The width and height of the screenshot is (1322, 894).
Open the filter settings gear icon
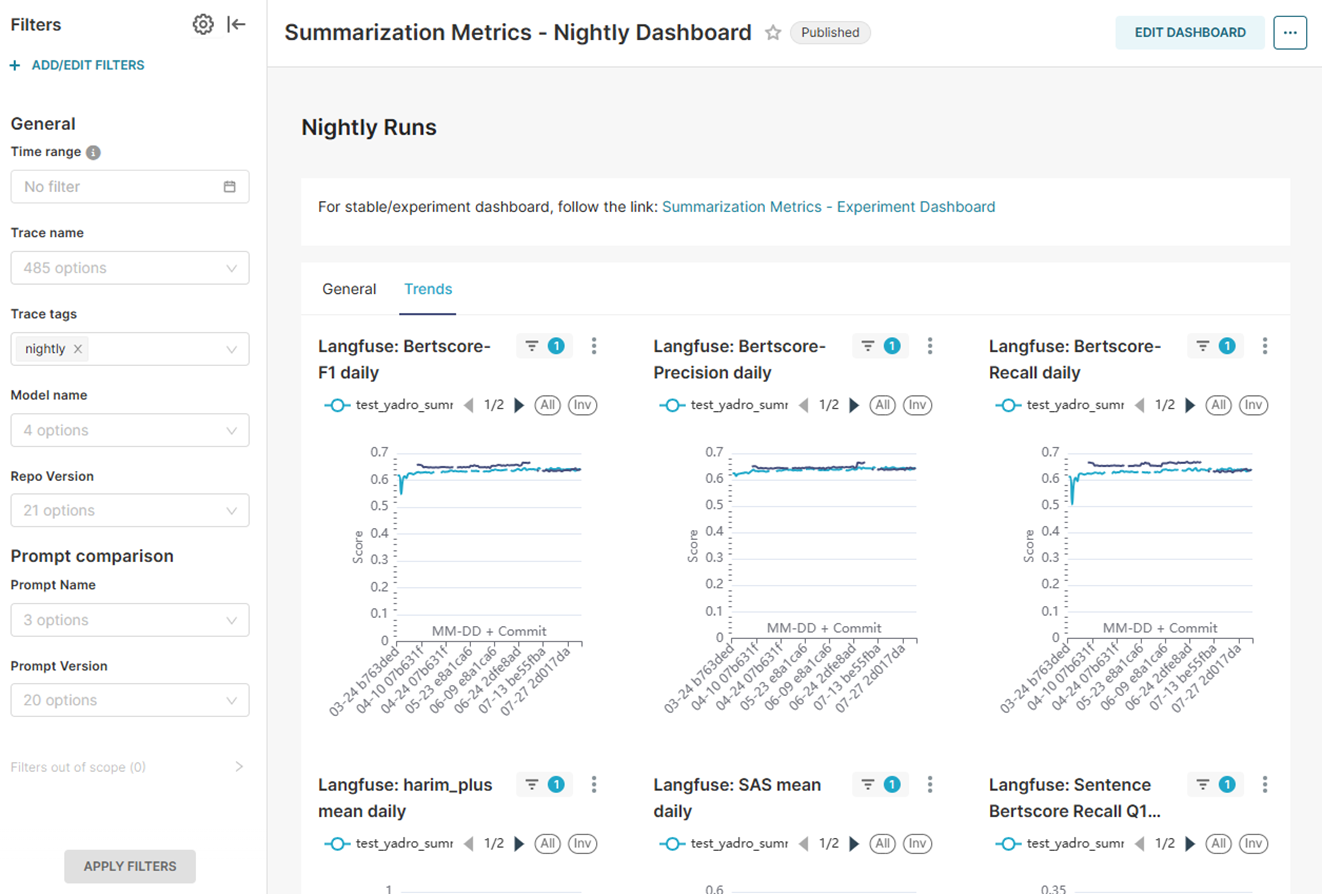coord(203,25)
